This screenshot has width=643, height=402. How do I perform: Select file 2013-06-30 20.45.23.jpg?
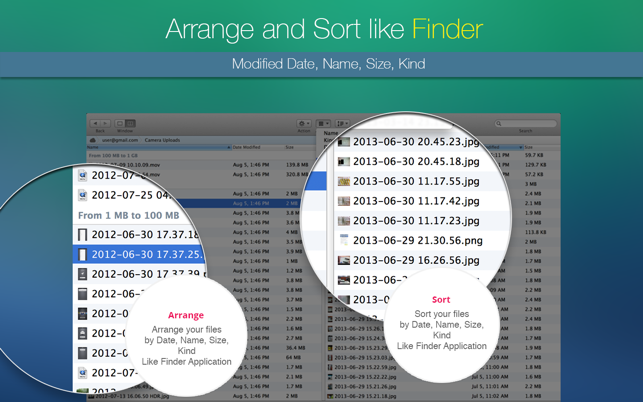click(416, 142)
